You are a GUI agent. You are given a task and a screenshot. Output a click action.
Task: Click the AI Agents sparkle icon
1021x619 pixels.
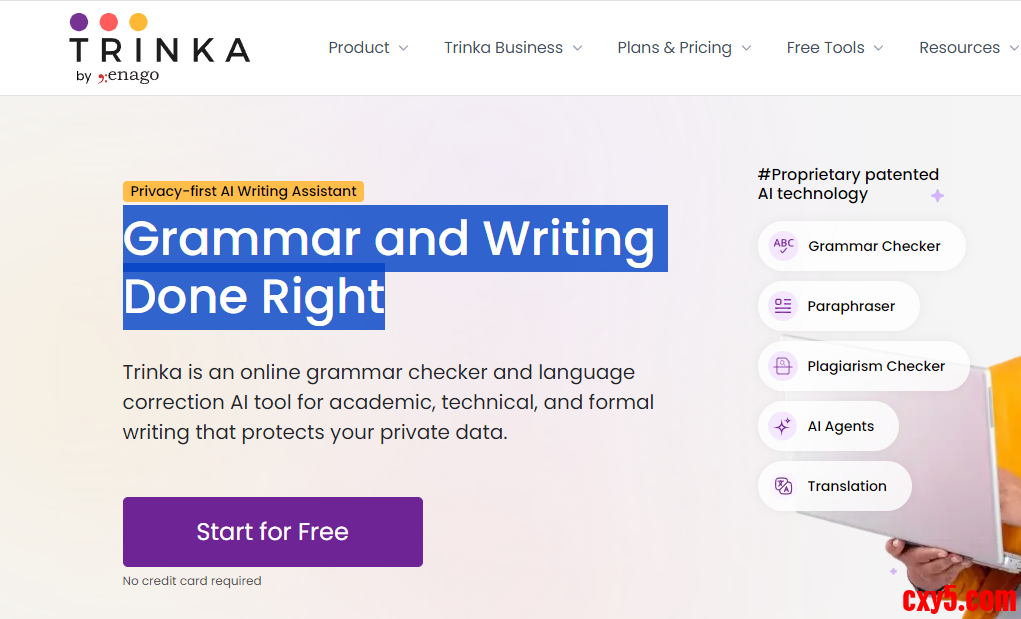783,426
